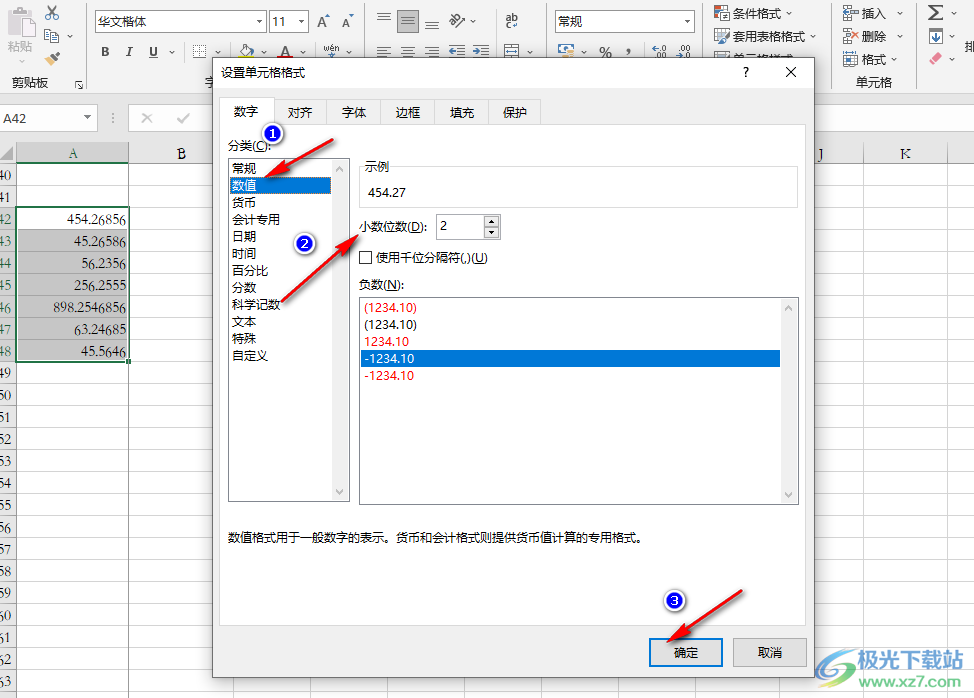Click the Cut scissors icon
The width and height of the screenshot is (974, 698).
pos(52,13)
